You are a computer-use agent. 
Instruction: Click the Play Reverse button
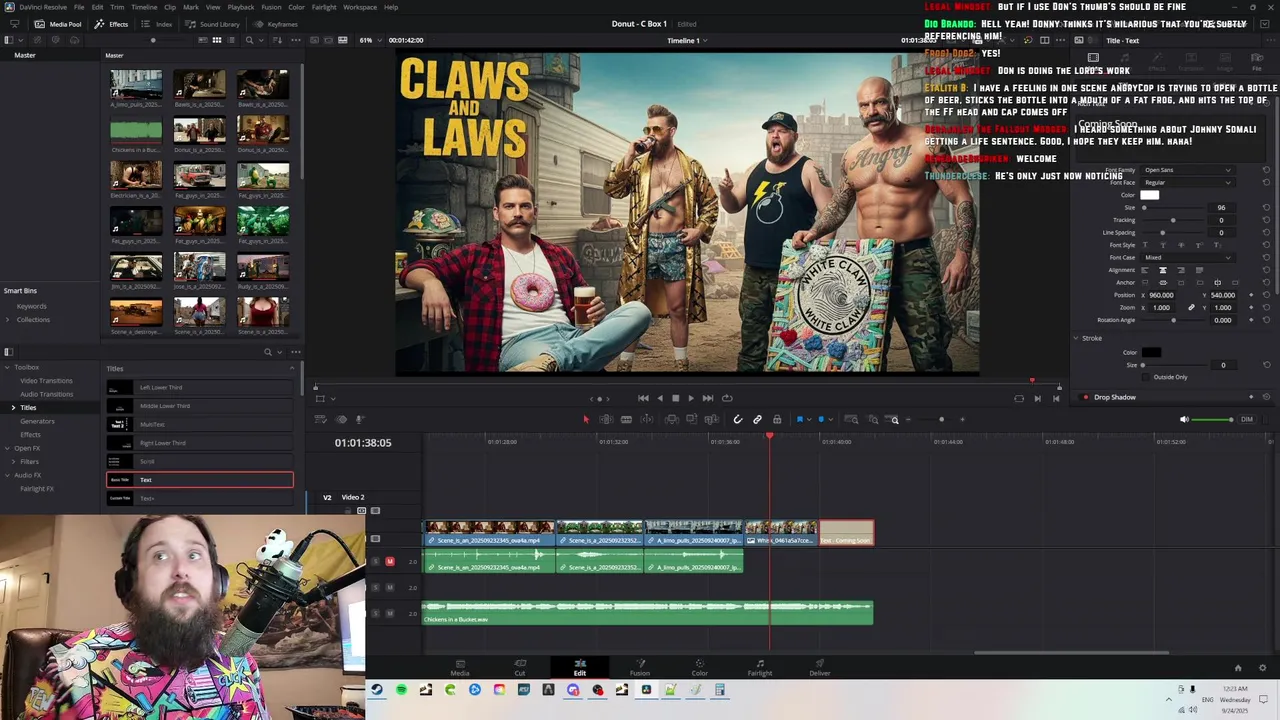click(x=659, y=398)
